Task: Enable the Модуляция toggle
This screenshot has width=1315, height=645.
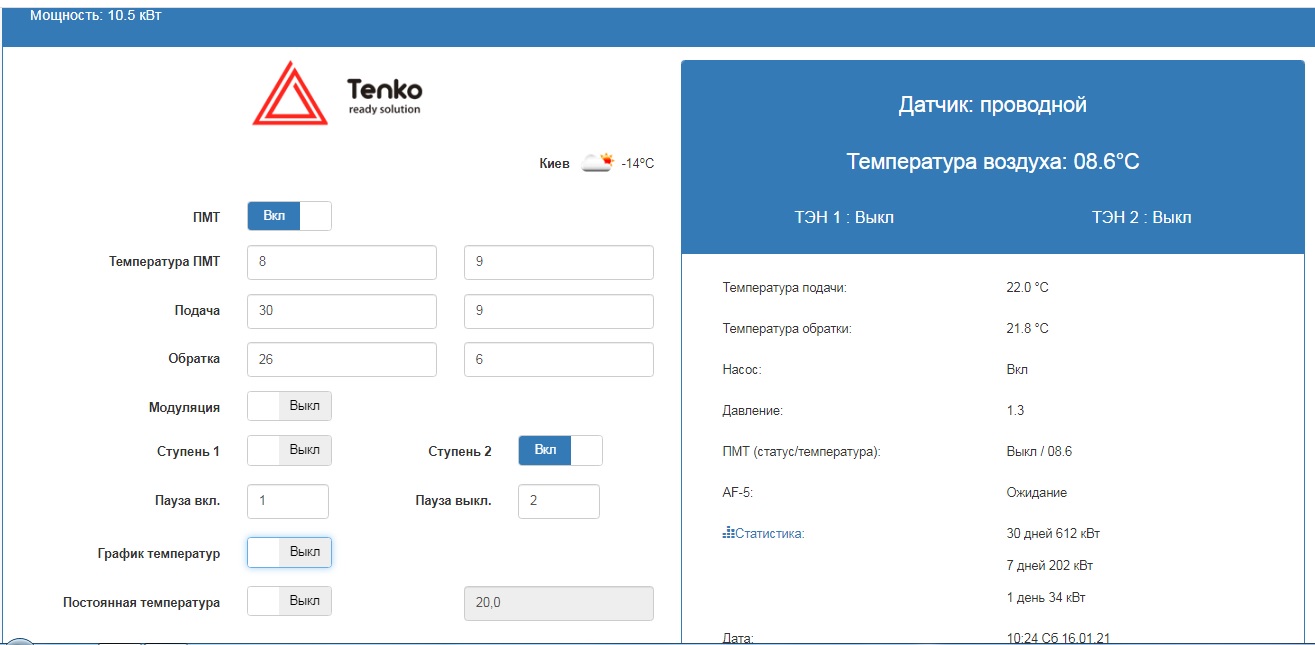Action: [289, 406]
